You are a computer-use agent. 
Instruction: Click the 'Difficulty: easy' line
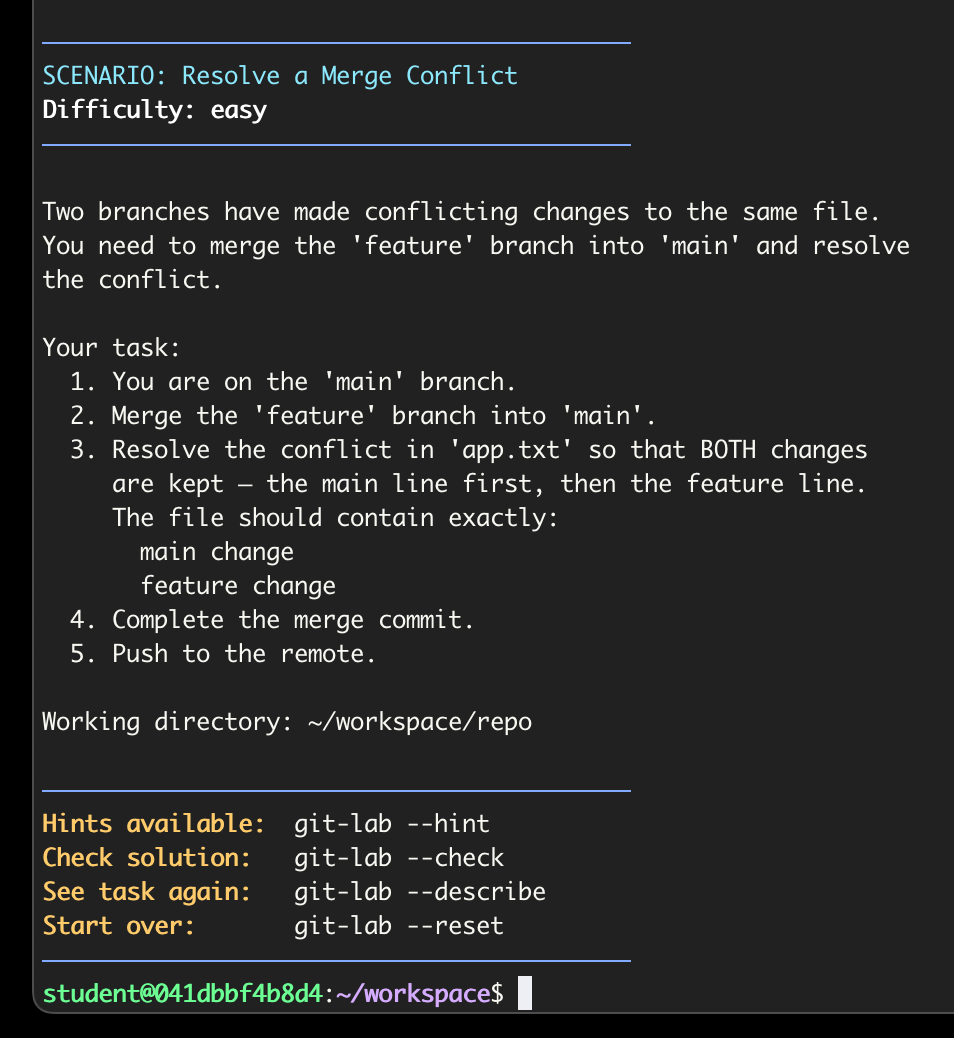click(x=154, y=110)
